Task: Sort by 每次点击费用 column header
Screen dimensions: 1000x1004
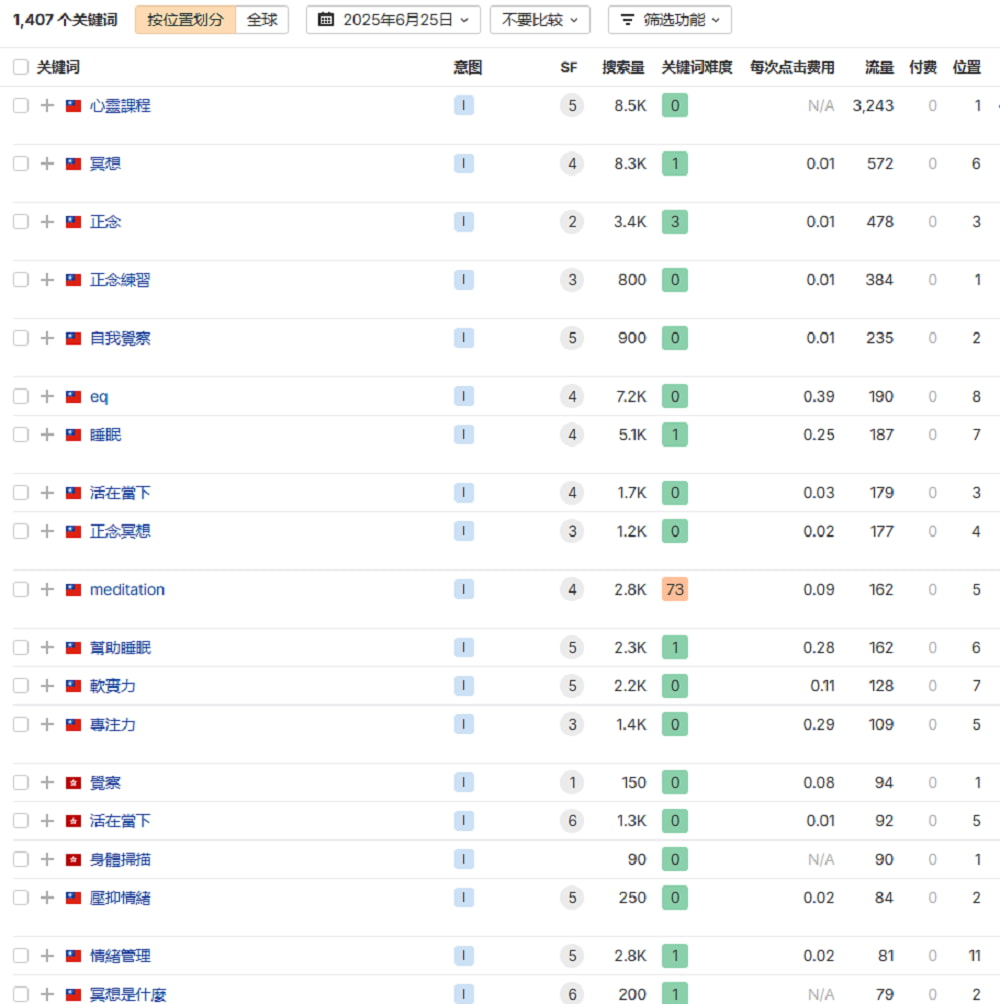Action: tap(792, 67)
